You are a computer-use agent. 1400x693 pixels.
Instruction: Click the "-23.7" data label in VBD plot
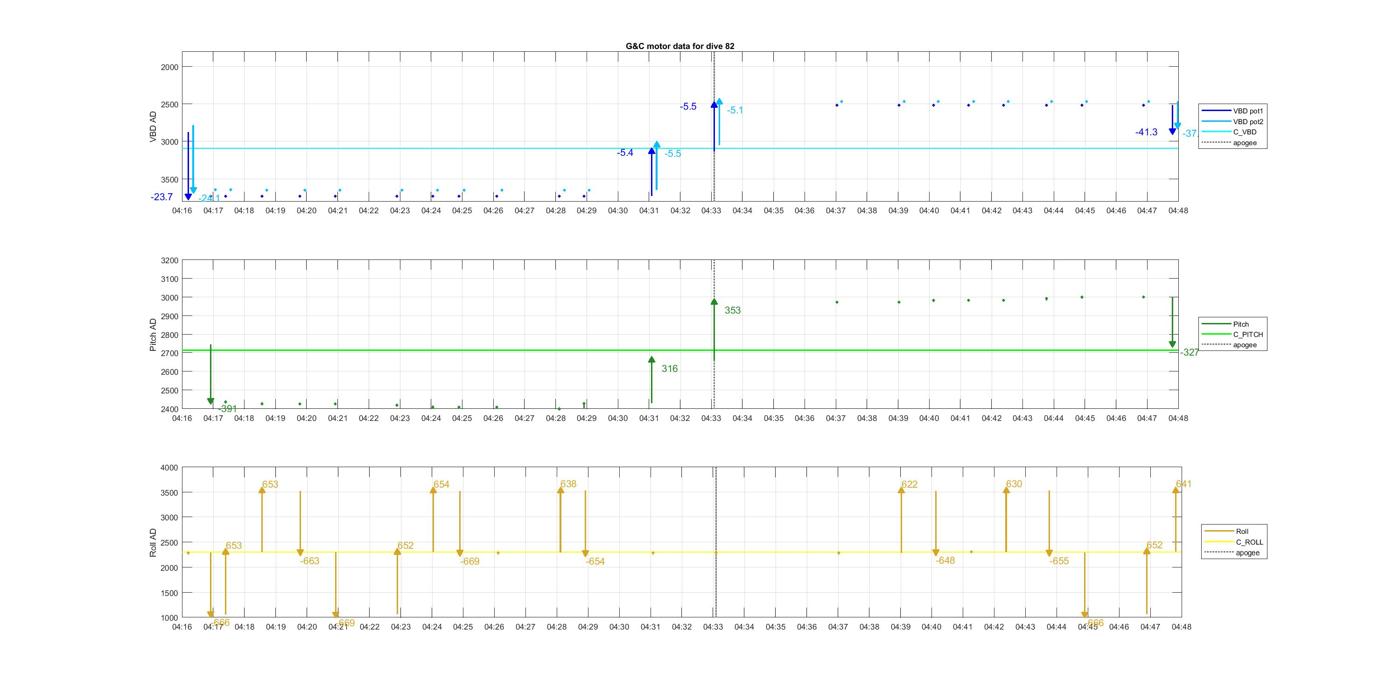(162, 197)
